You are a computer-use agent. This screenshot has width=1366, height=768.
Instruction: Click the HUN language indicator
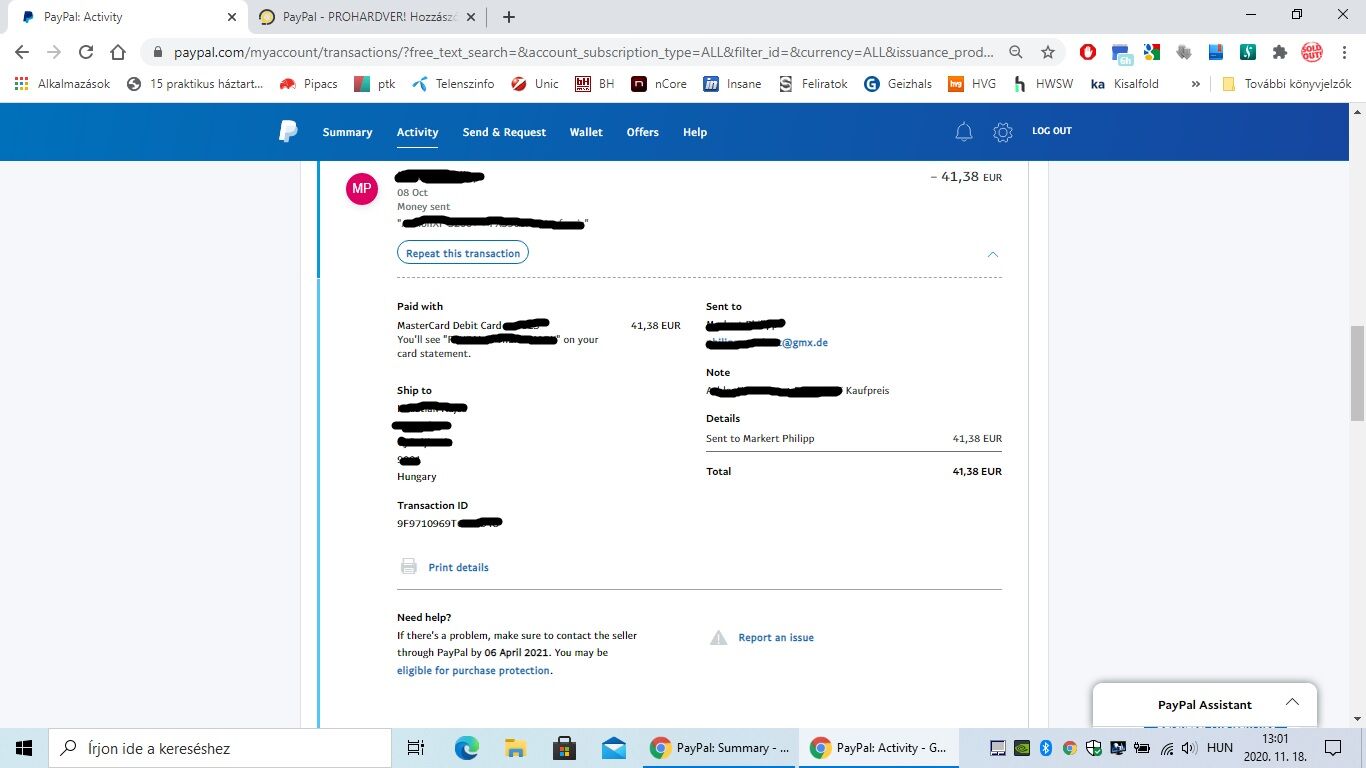point(1219,748)
